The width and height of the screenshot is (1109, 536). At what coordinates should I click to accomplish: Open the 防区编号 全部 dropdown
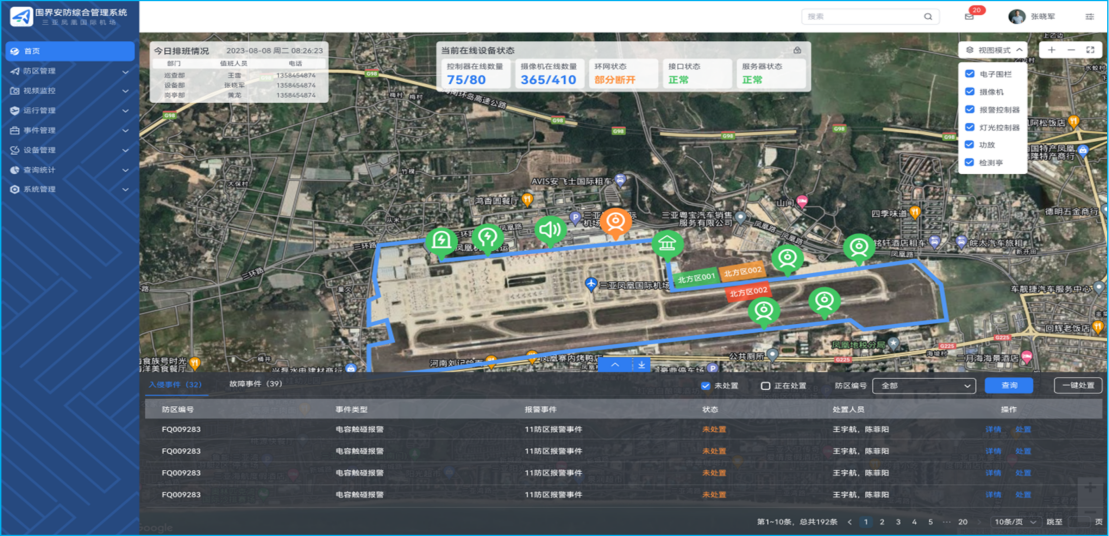pos(923,386)
